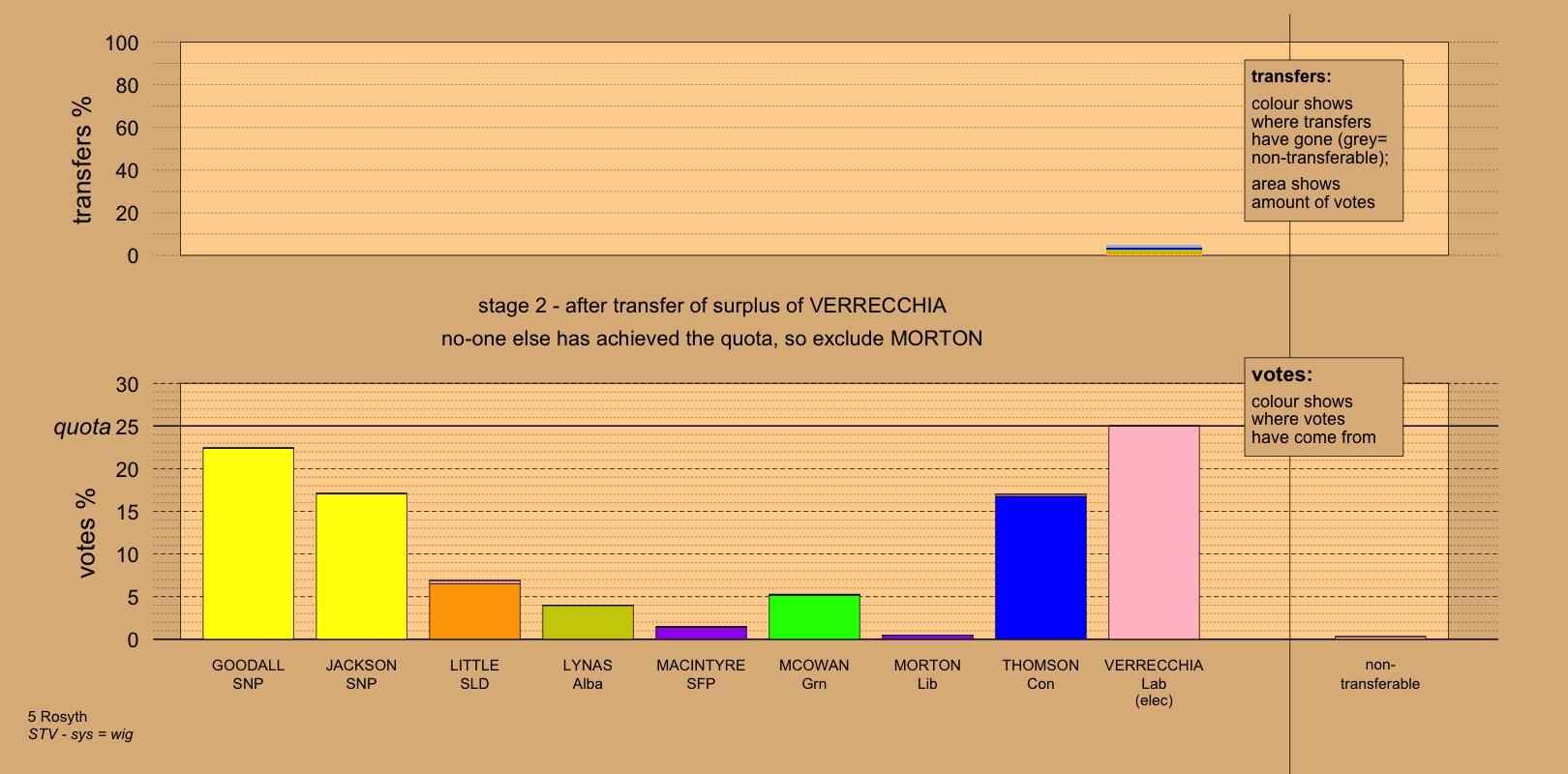The width and height of the screenshot is (1568, 774).
Task: Click the LYNAS Alba olive vote bar
Action: pos(588,622)
